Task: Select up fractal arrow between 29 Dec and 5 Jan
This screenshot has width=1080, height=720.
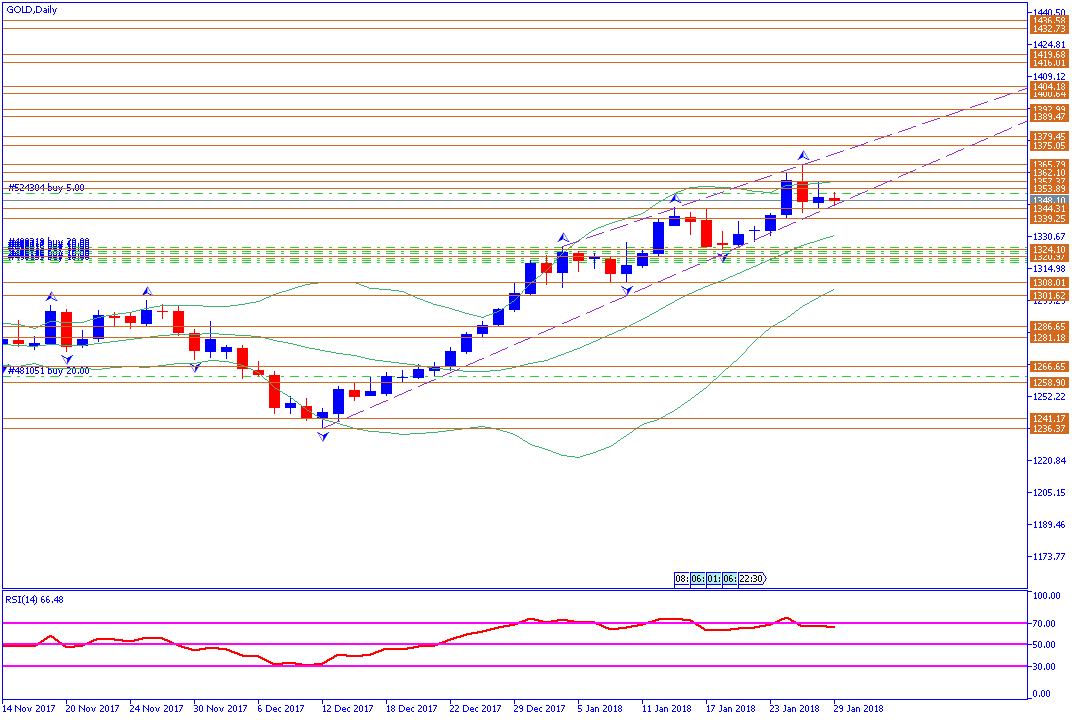Action: point(564,239)
